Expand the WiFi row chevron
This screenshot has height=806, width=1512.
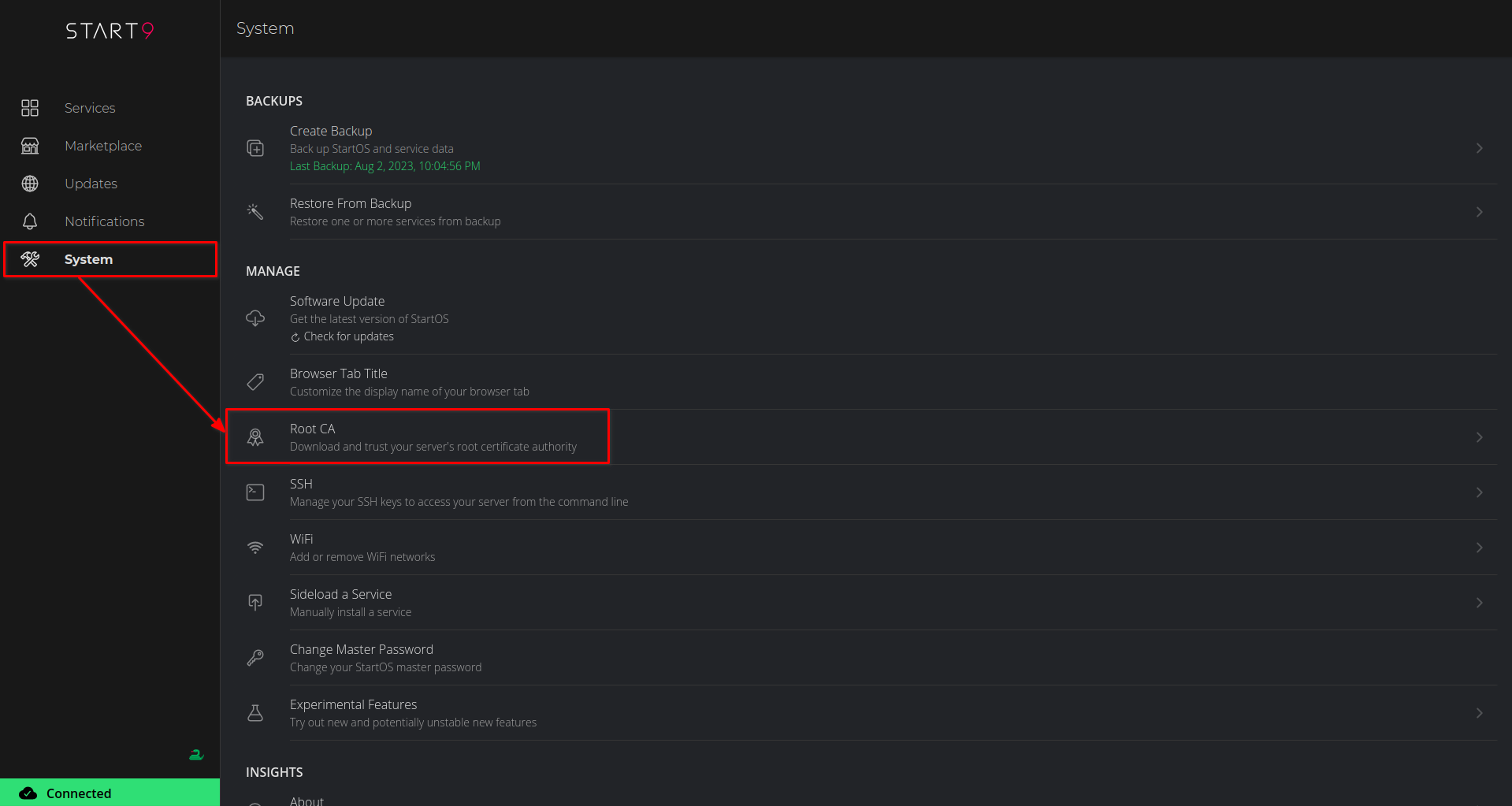1479,548
